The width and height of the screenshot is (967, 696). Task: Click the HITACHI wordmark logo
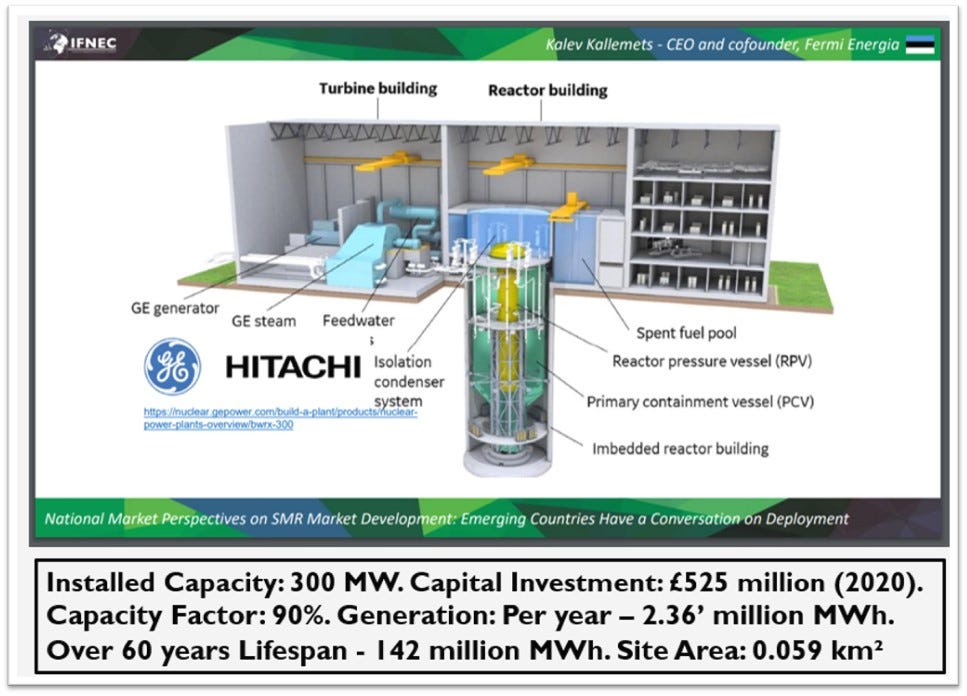[293, 367]
